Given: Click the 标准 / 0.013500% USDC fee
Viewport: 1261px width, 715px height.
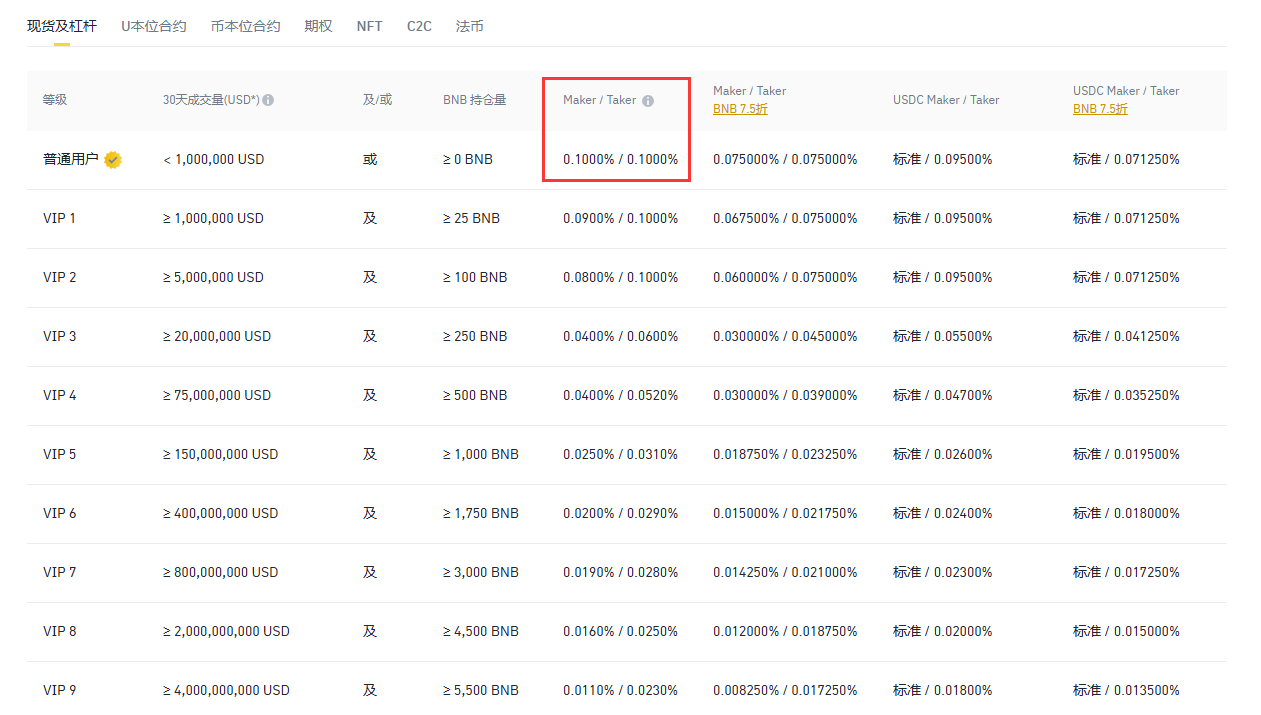Looking at the screenshot, I should [1127, 690].
